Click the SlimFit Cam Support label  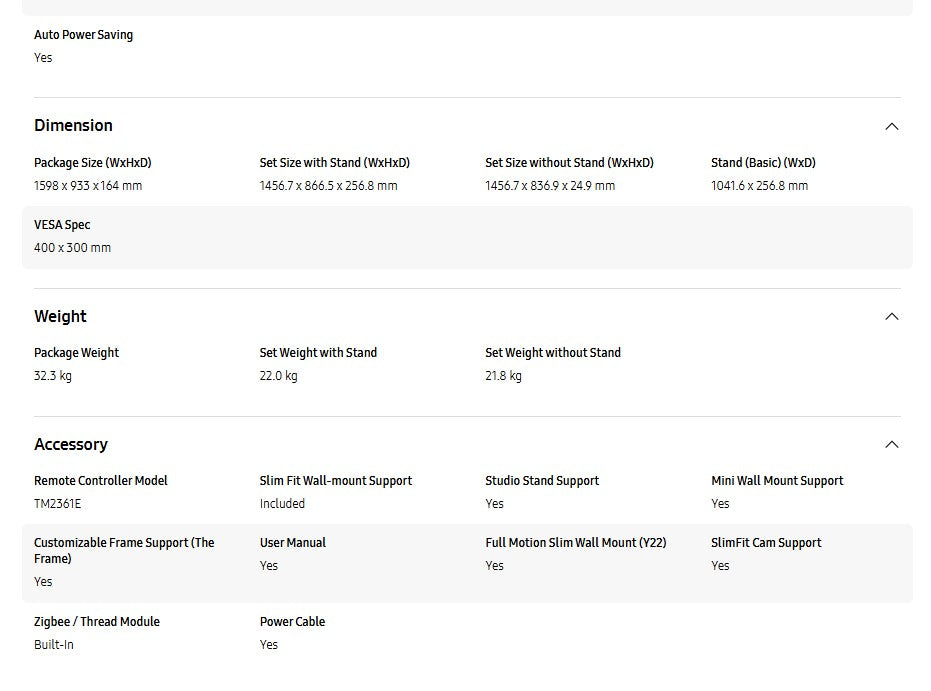766,543
